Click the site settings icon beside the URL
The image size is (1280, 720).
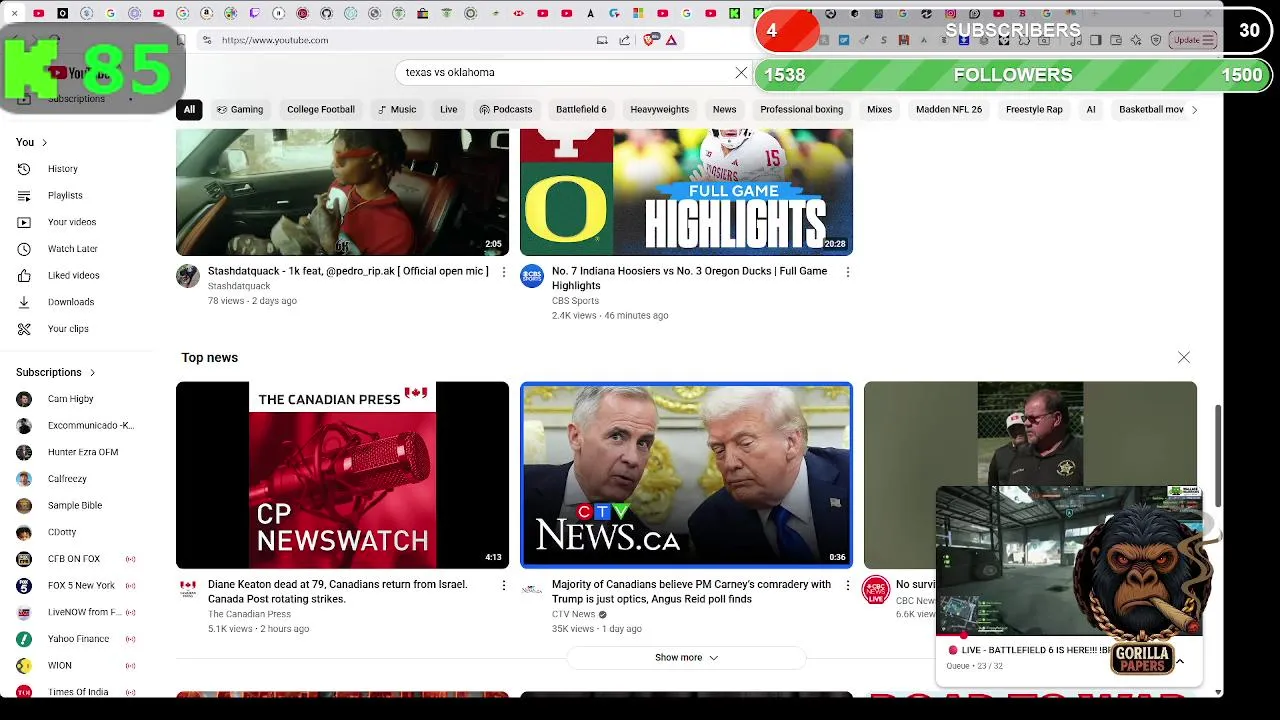[x=206, y=40]
